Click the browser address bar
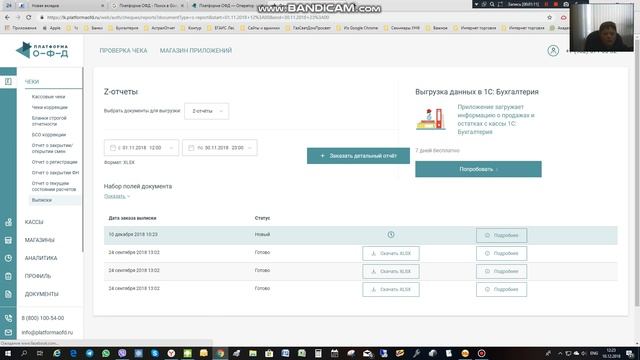This screenshot has height=360, width=640. pyautogui.click(x=294, y=18)
